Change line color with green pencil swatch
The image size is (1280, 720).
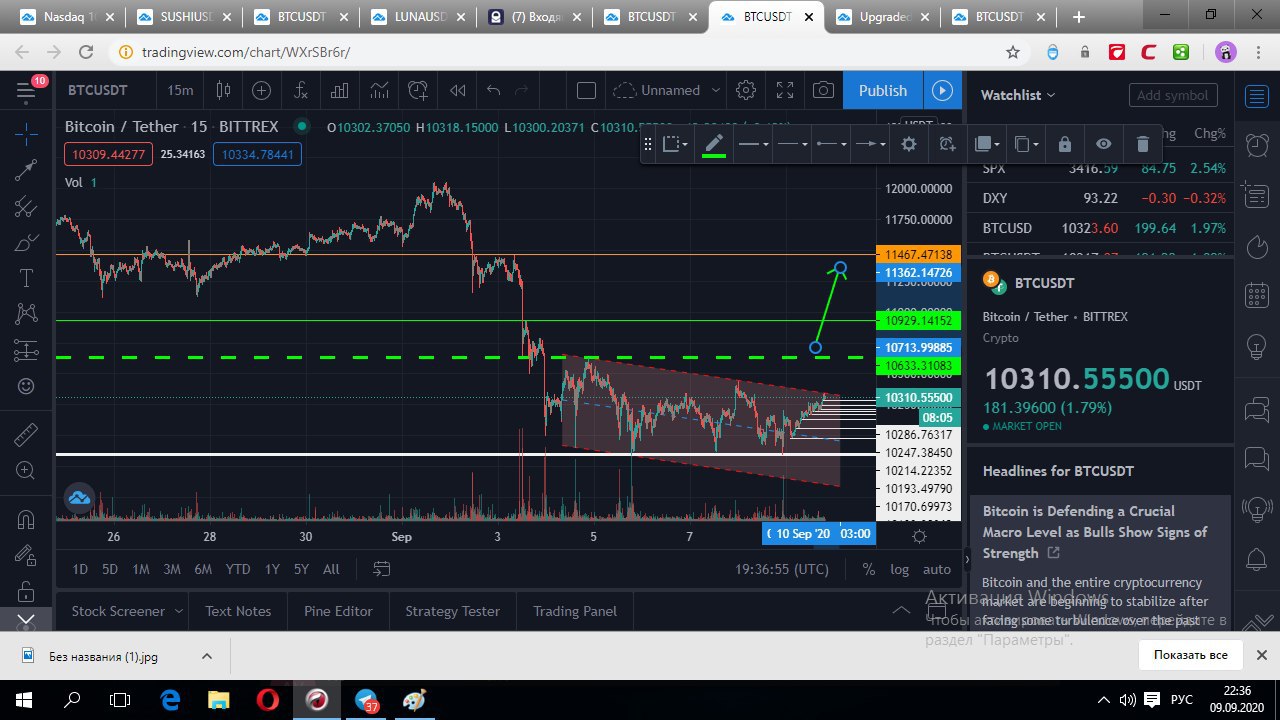point(713,145)
